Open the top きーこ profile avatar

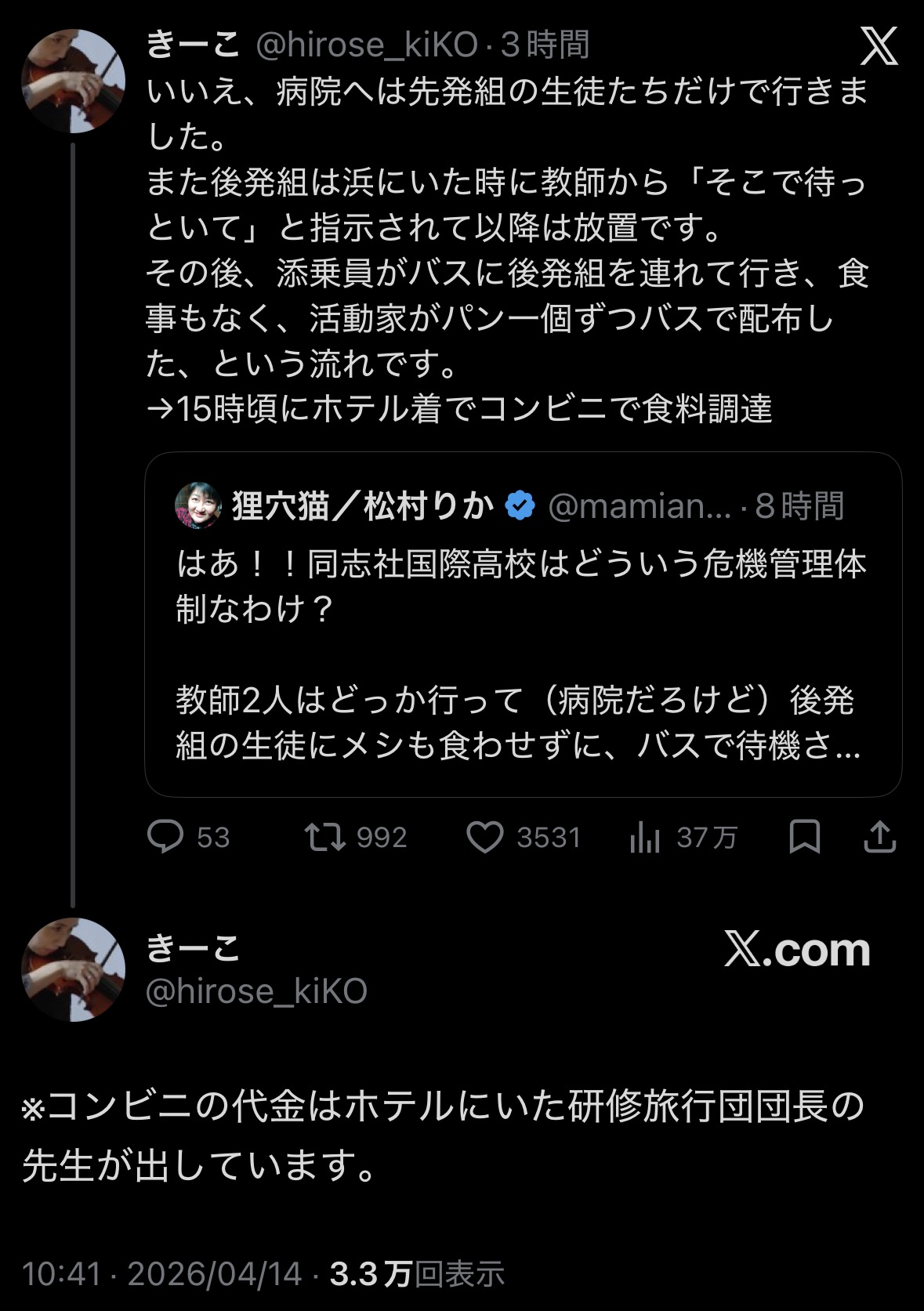73,81
